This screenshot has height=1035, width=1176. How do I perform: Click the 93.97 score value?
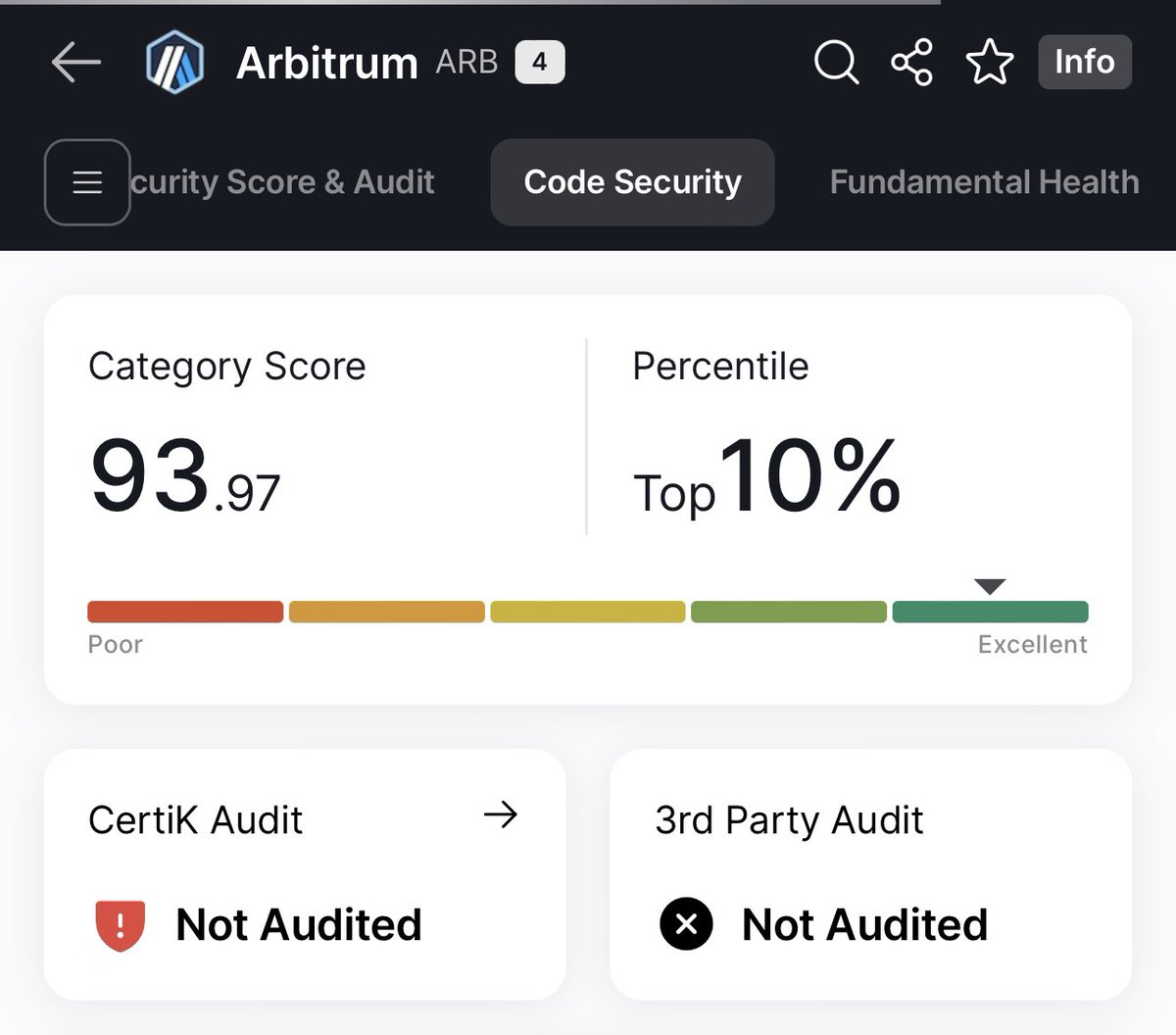tap(185, 477)
